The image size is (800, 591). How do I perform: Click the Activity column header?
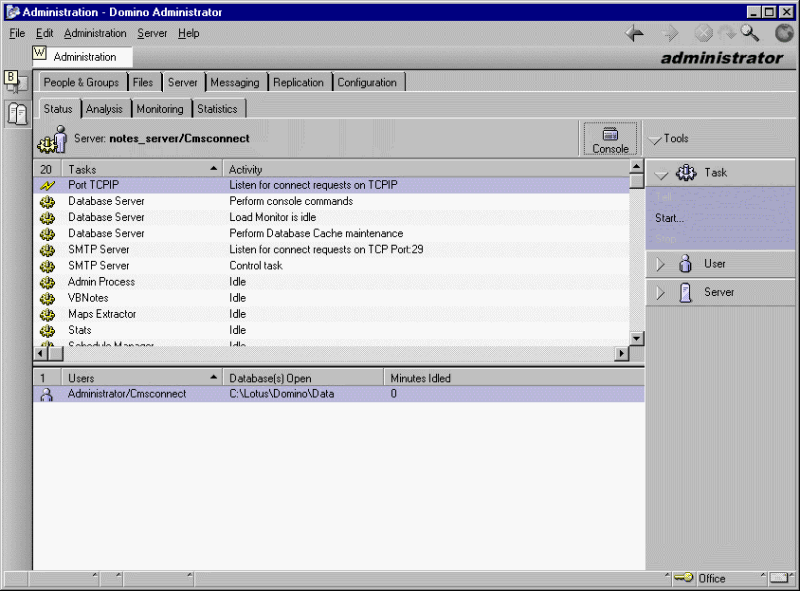(426, 169)
